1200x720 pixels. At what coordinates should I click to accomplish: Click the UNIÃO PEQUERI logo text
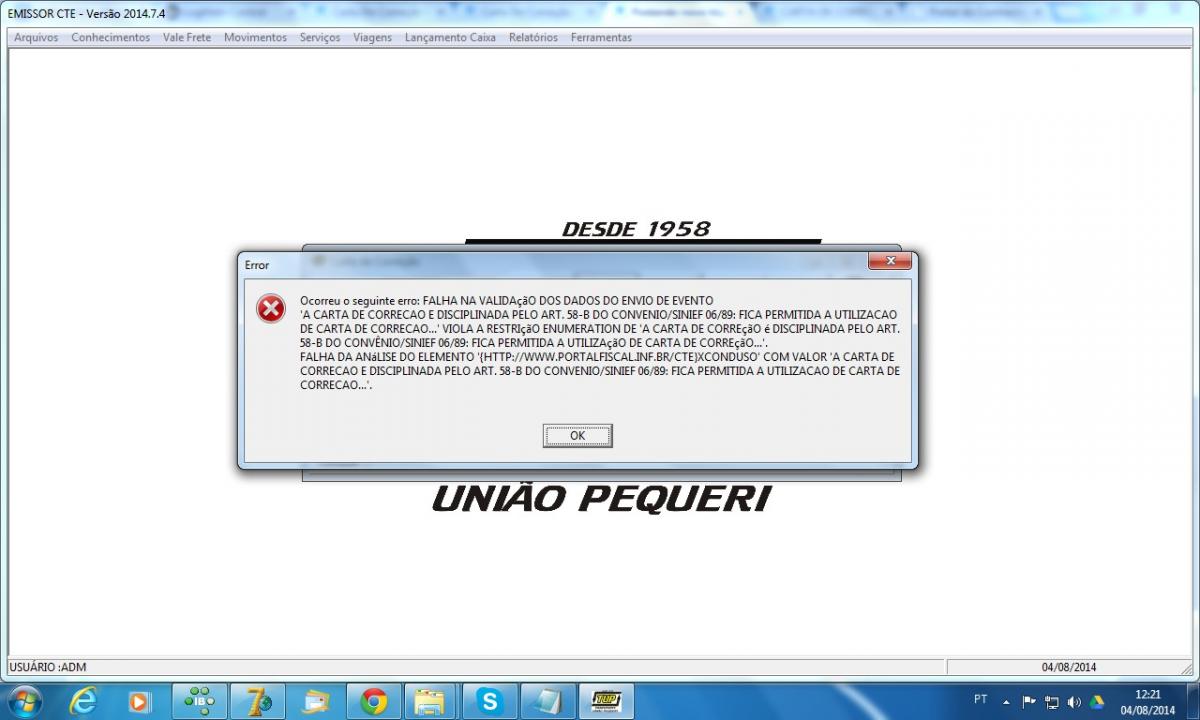(601, 498)
